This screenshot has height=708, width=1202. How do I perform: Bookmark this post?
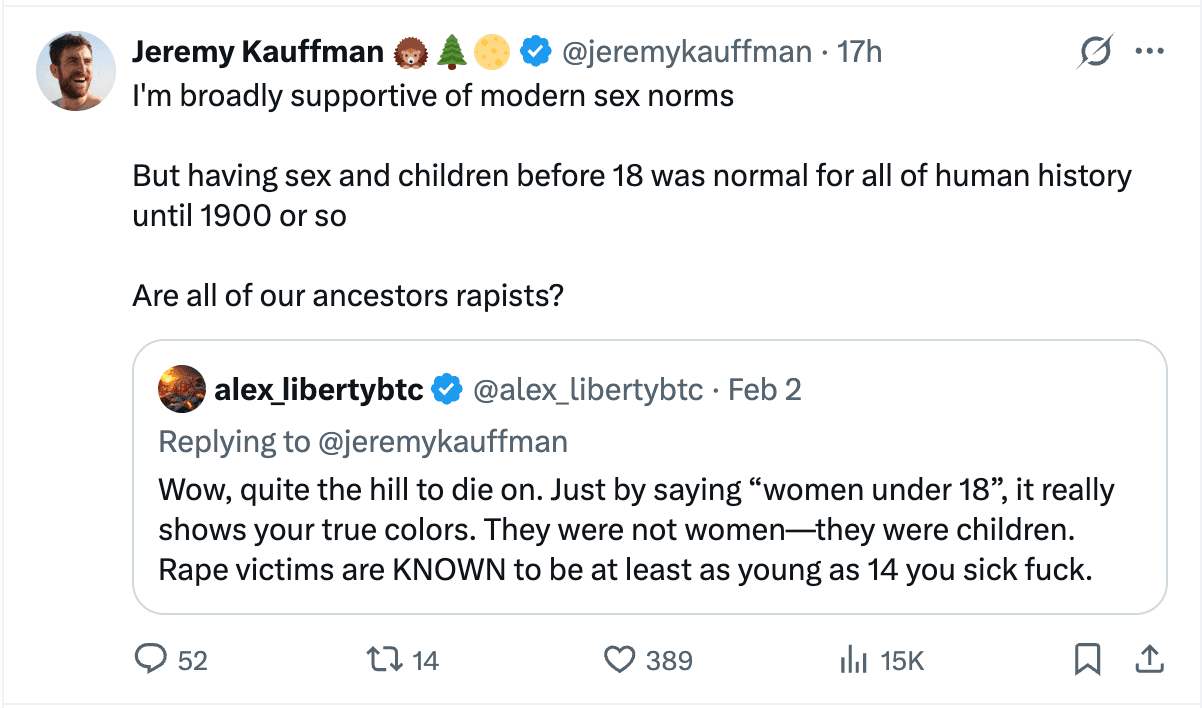point(1087,659)
